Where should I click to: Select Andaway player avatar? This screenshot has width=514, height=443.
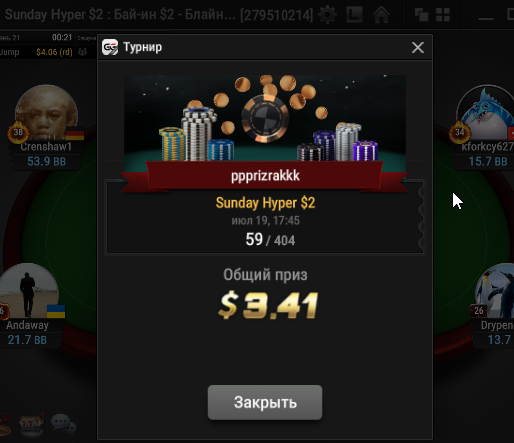coord(28,291)
